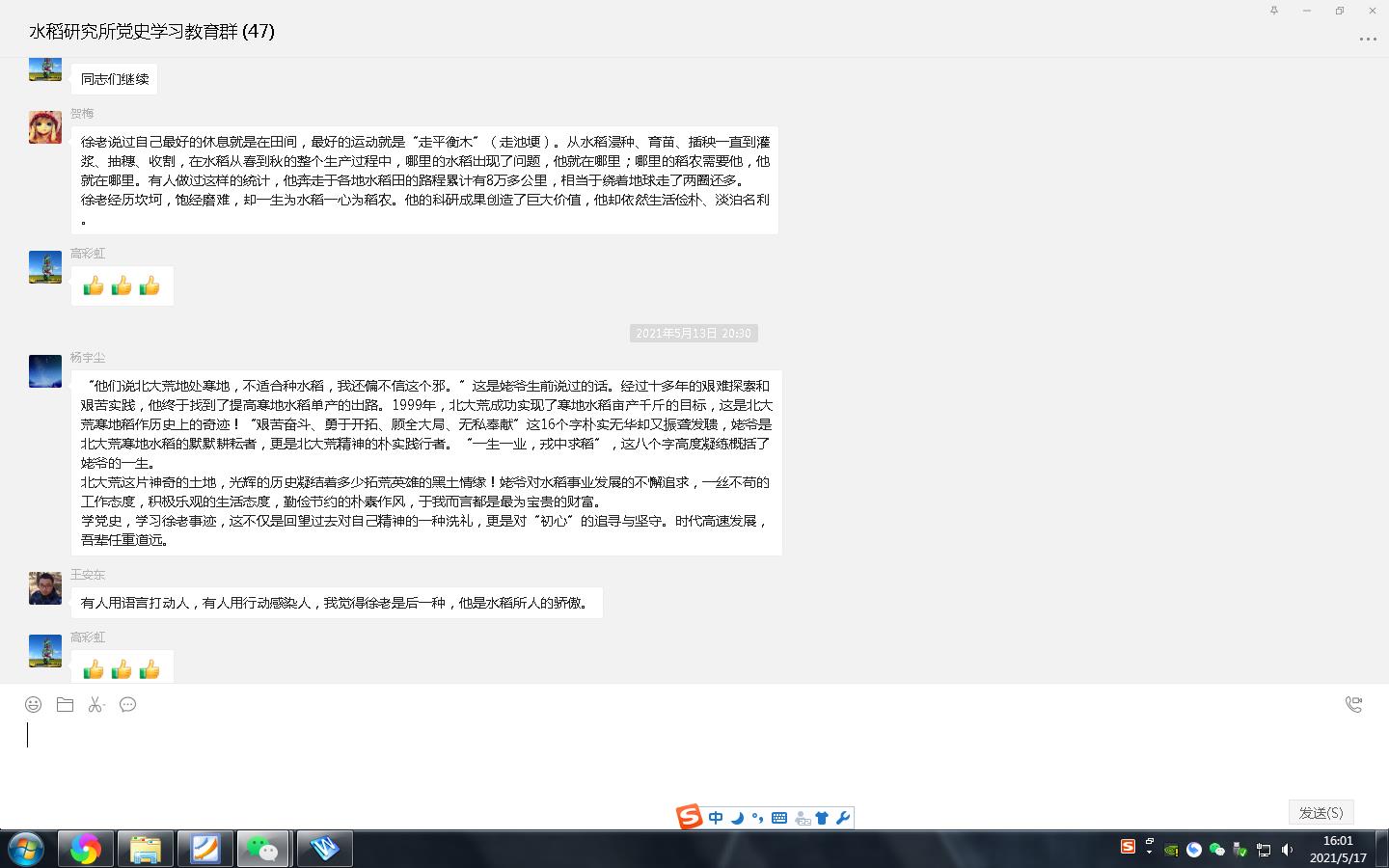The width and height of the screenshot is (1389, 868).
Task: Toggle Chinese/English mode 中 on IME bar
Action: [x=716, y=818]
